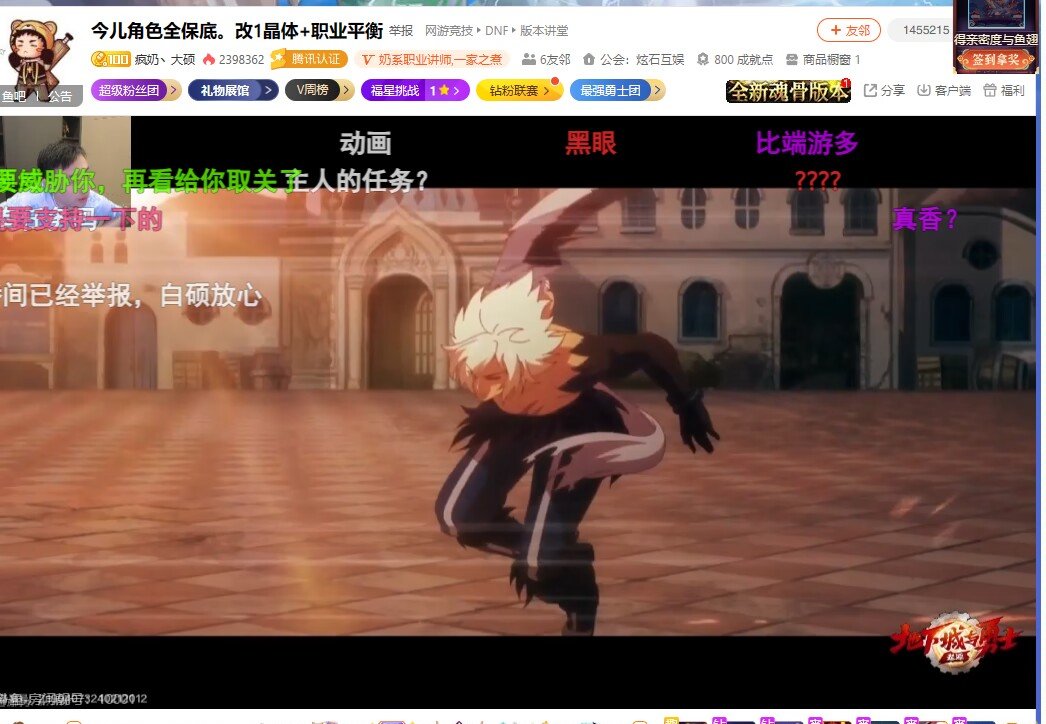Click the white danmaku 动画

(x=366, y=143)
